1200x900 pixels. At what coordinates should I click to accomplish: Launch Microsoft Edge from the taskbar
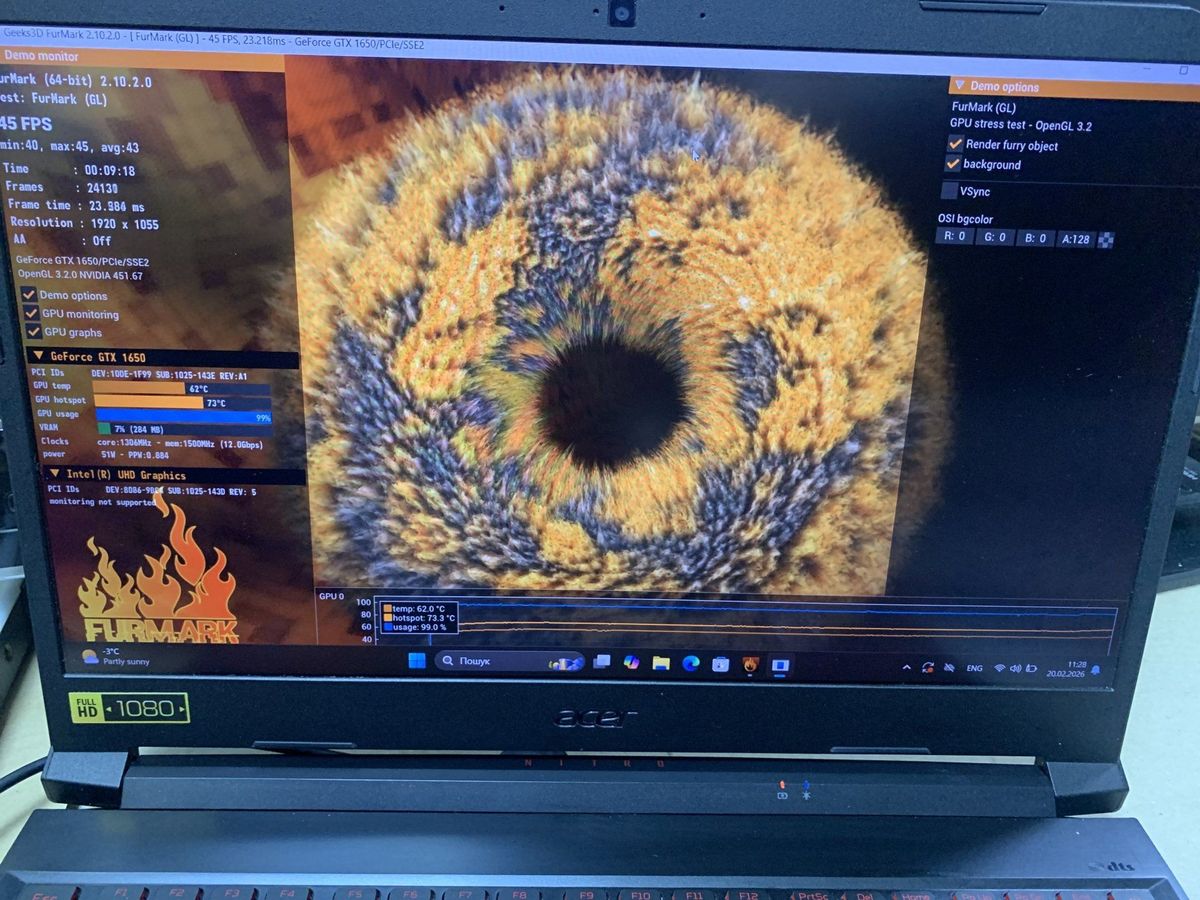pyautogui.click(x=690, y=663)
